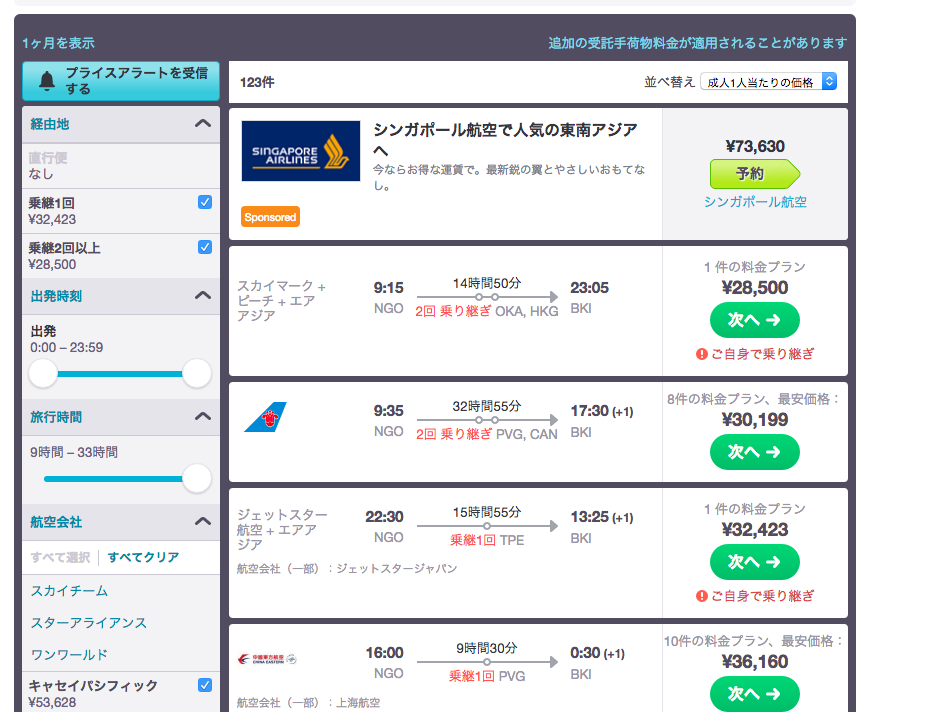Click ご自身で乗り継ぎ under ¥28,500
Viewport: 936px width, 712px height.
[762, 354]
